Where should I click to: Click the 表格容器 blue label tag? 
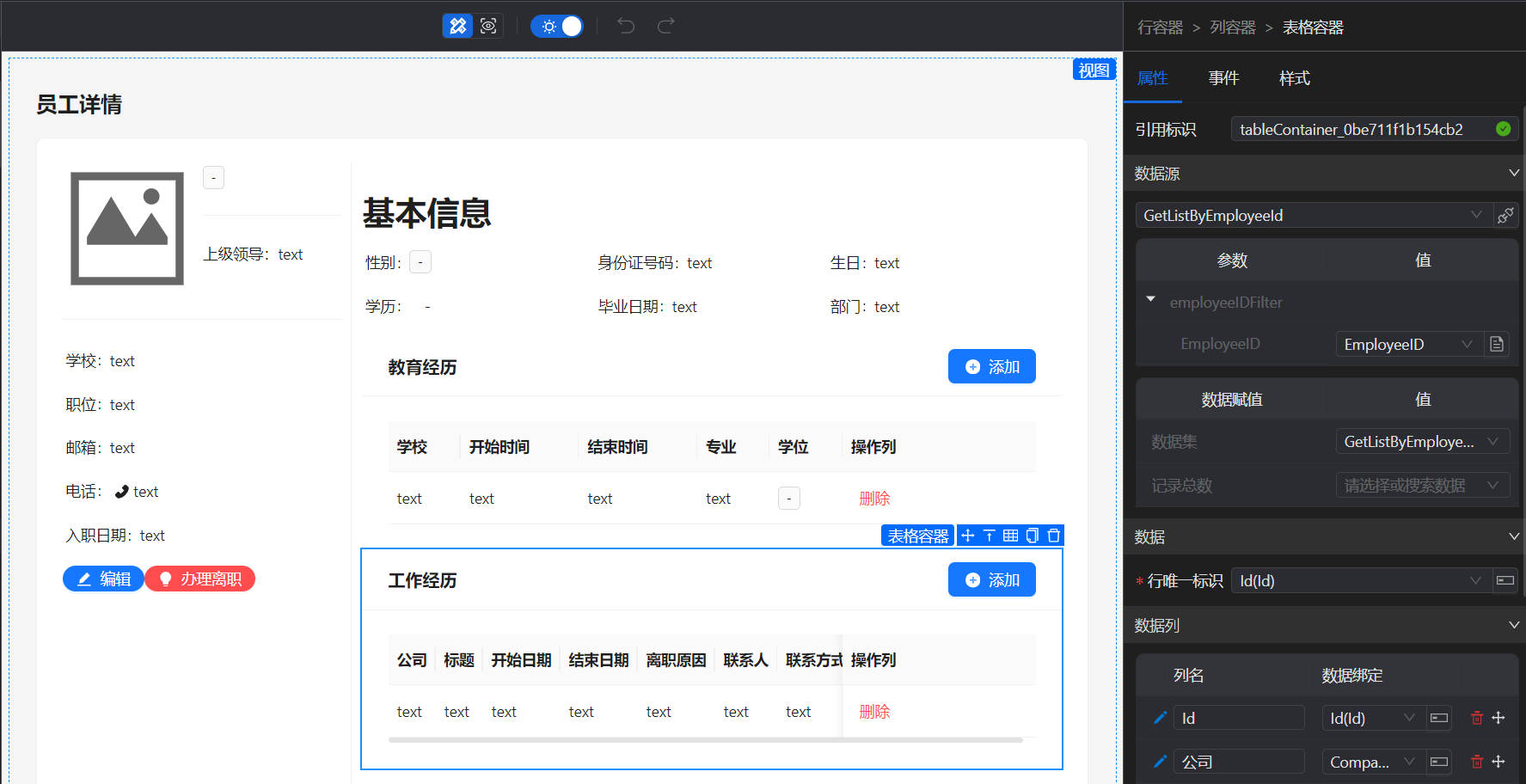click(918, 536)
